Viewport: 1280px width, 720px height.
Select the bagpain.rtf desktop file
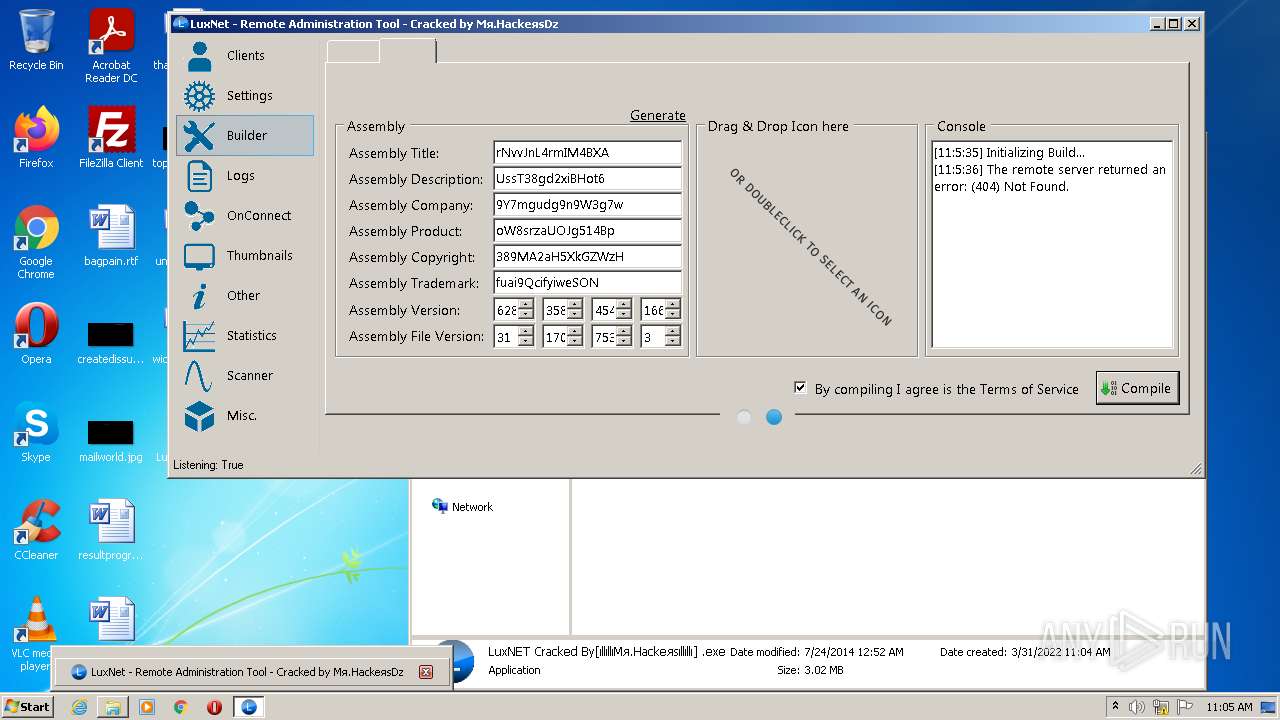111,236
